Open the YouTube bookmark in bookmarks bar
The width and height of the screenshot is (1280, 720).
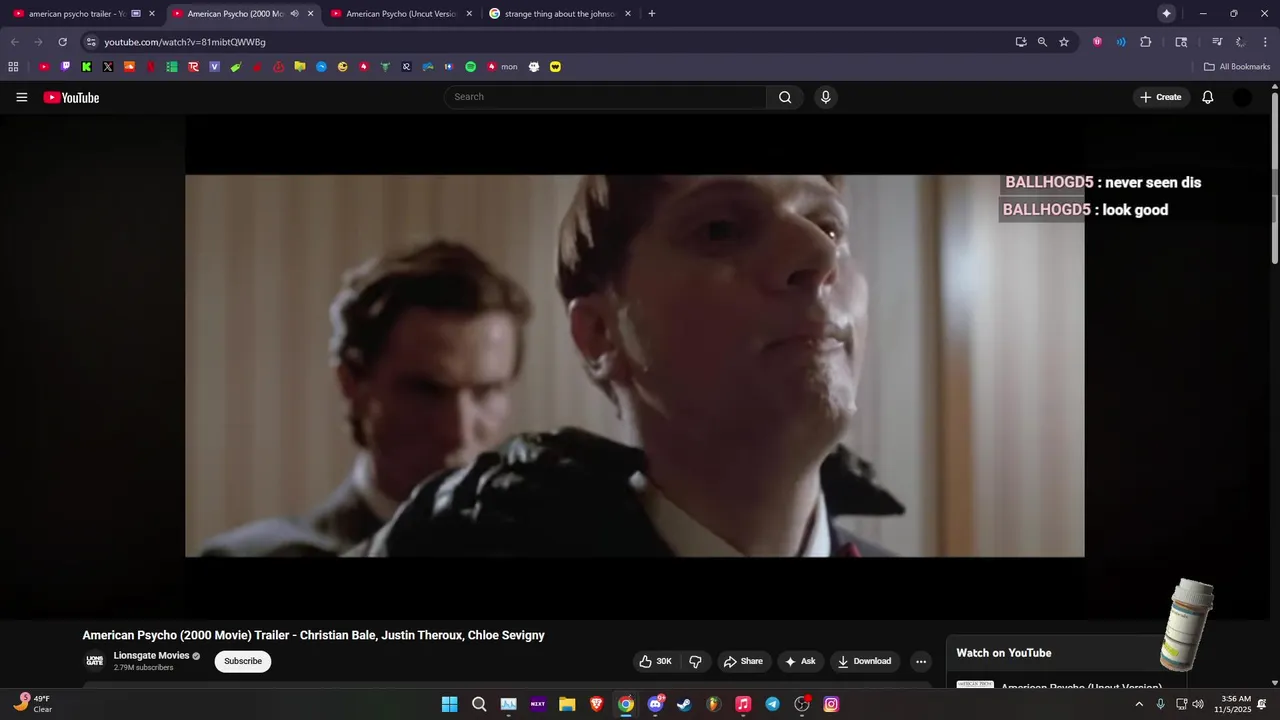point(44,67)
